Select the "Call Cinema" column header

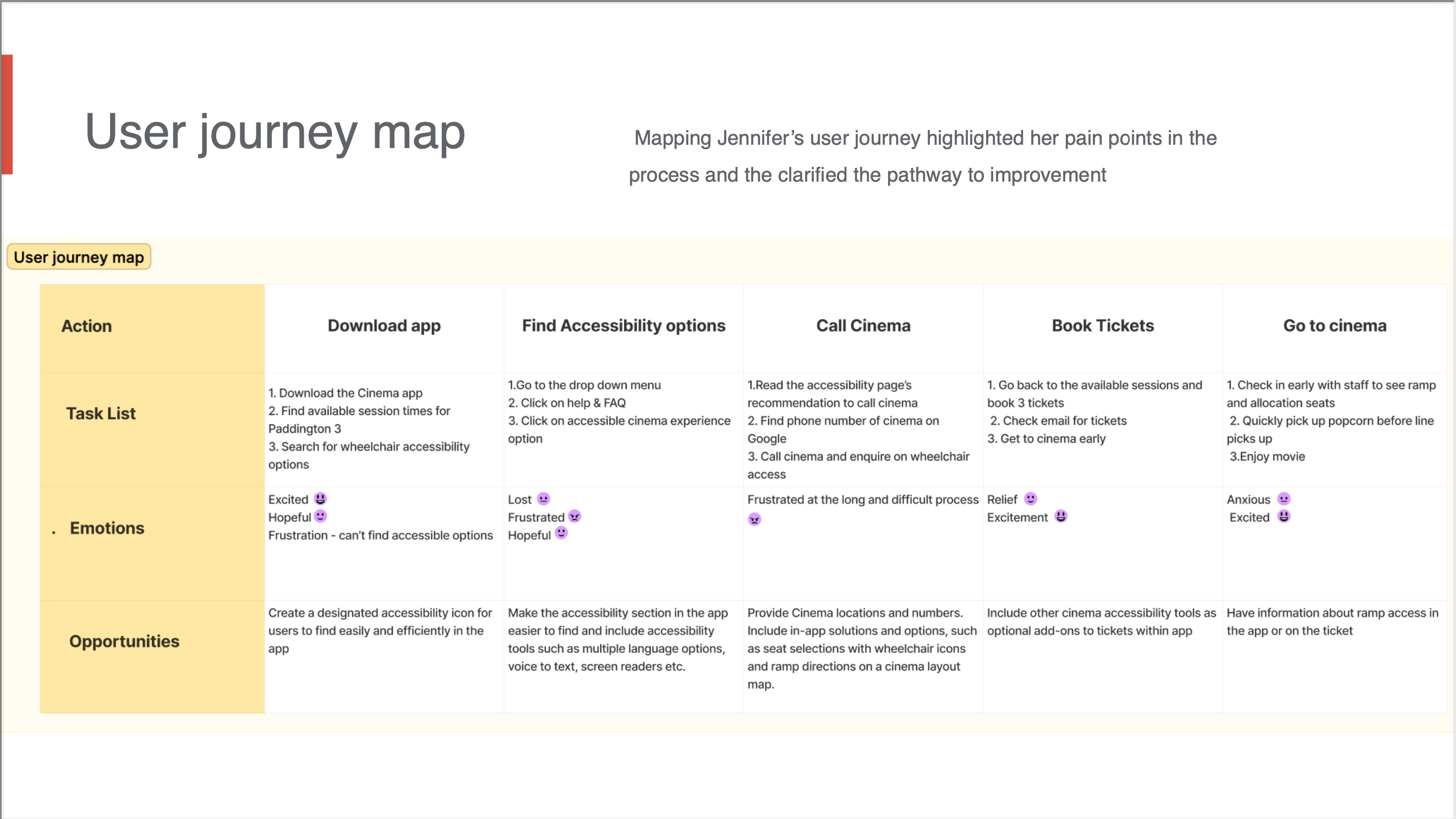[863, 326]
